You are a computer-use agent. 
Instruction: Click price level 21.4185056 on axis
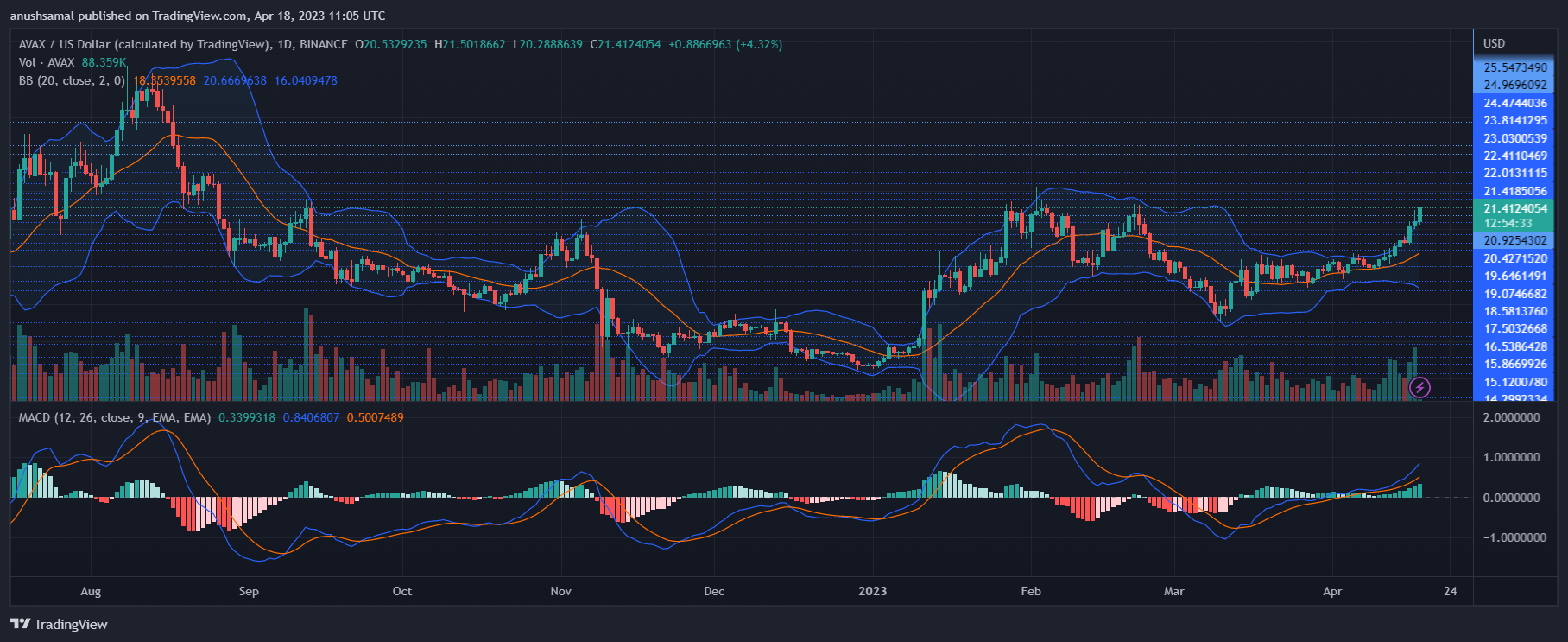pyautogui.click(x=1515, y=191)
